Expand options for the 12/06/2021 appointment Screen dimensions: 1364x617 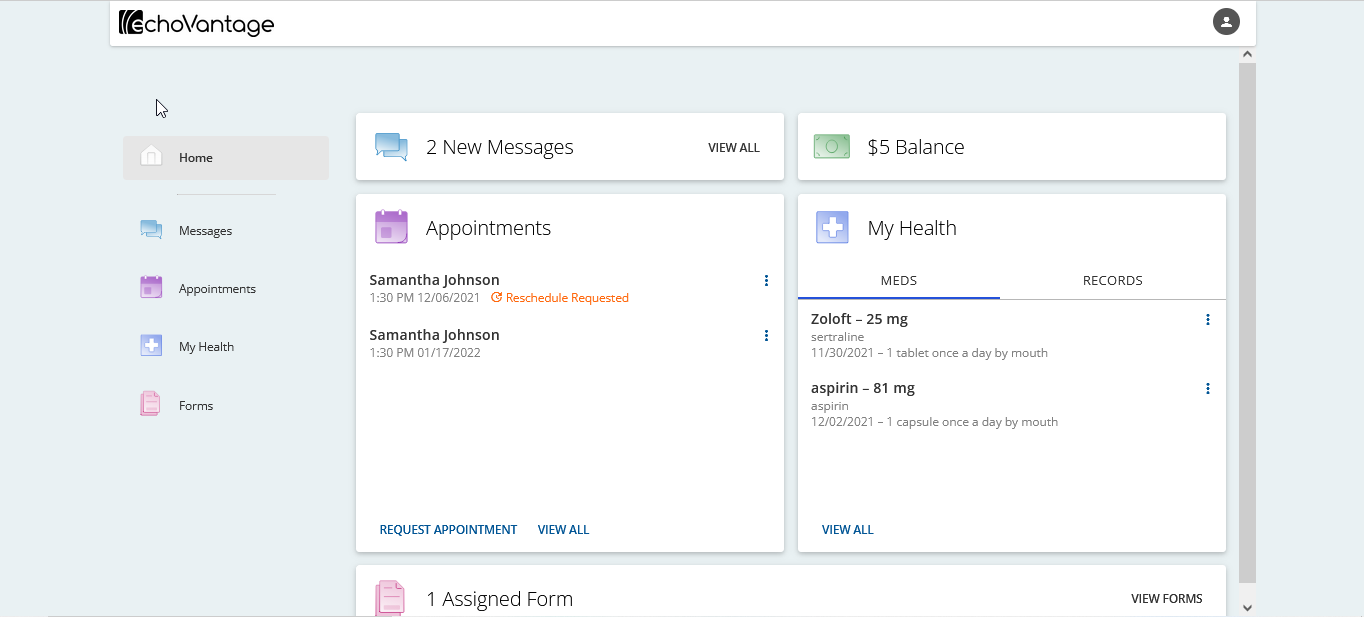click(766, 280)
